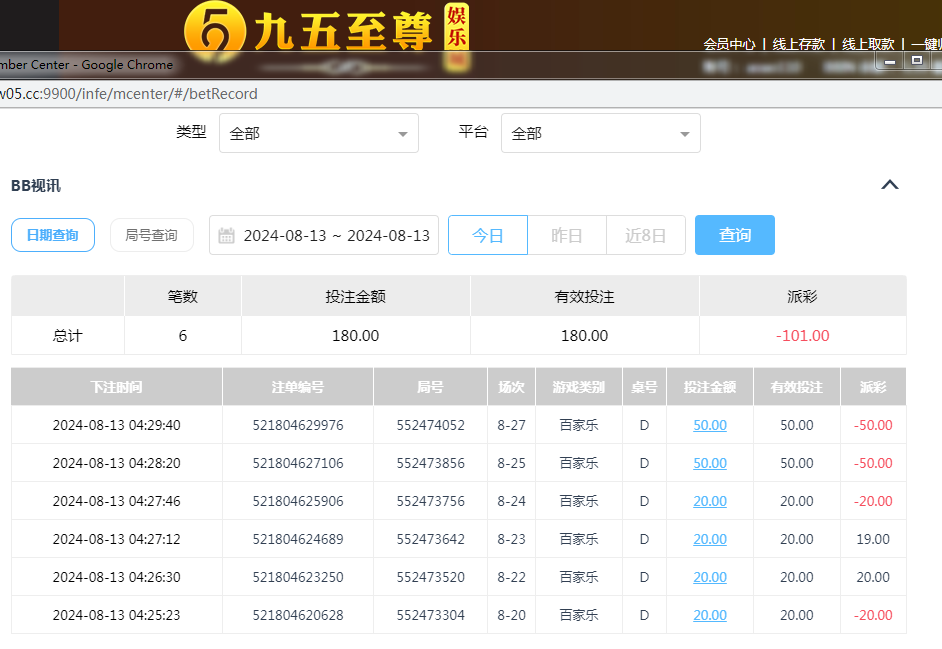Open 线上取款 in top navigation

point(867,44)
